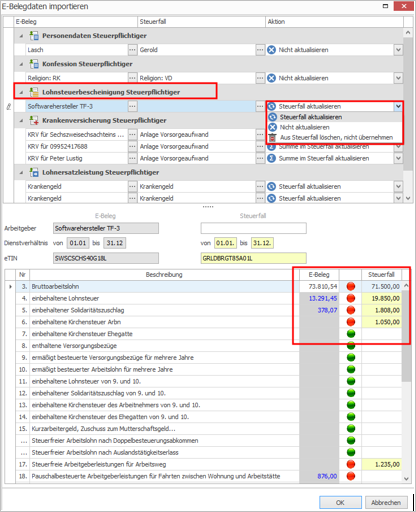Choose 'Steuerfall aktualisieren' from dropdown list

pyautogui.click(x=334, y=117)
